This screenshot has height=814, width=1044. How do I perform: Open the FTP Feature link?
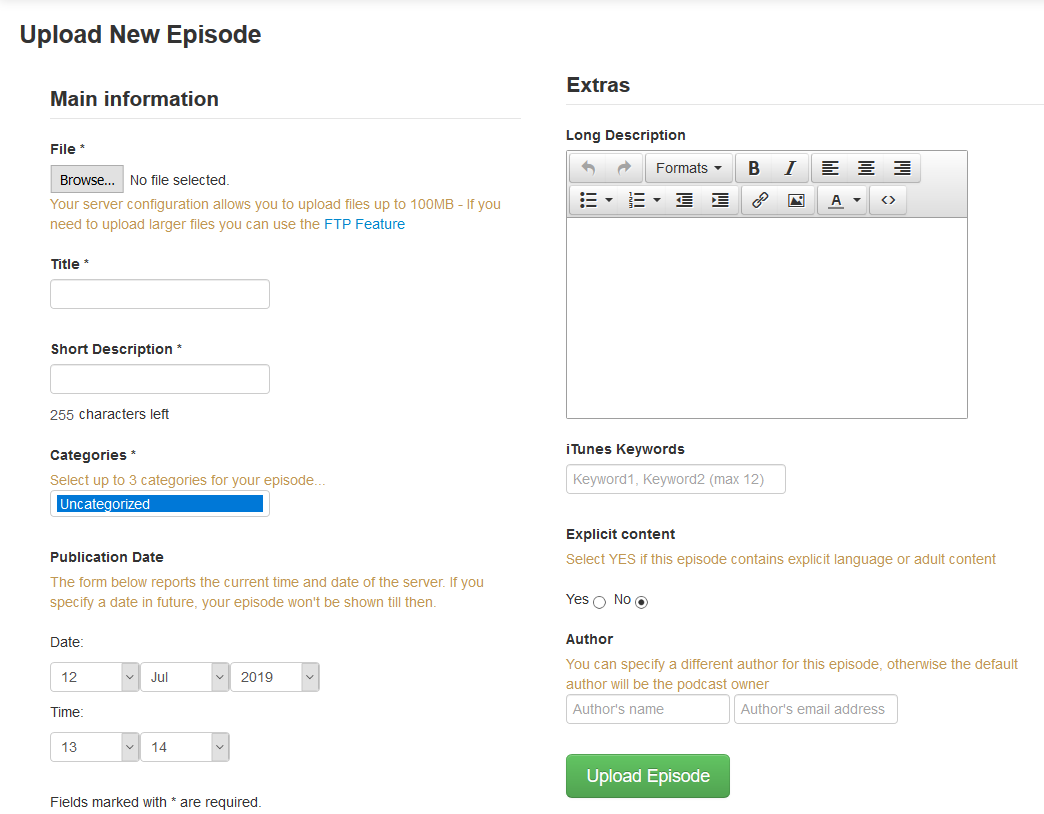click(364, 224)
